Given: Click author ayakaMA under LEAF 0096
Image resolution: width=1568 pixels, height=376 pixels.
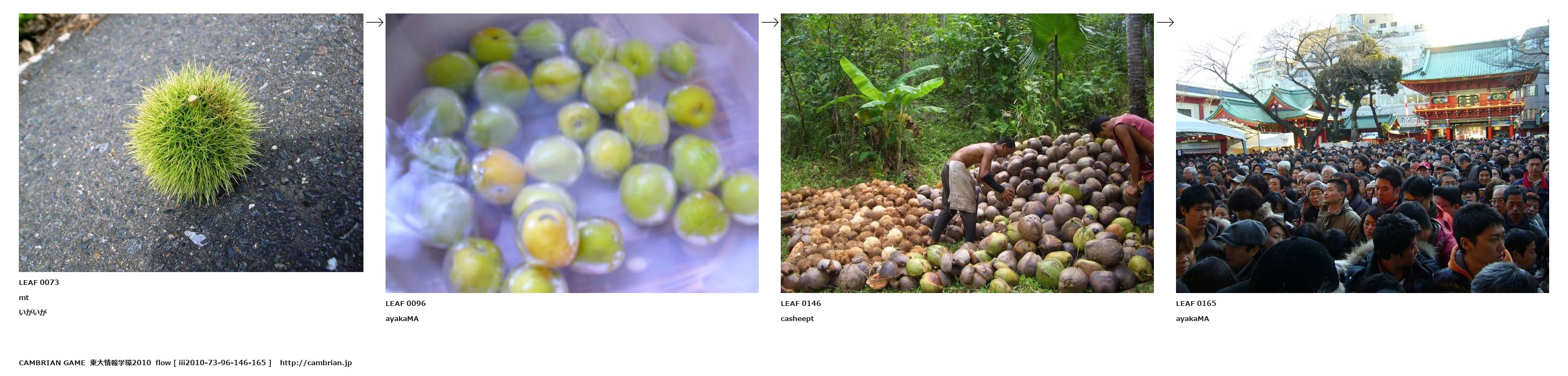Looking at the screenshot, I should (x=402, y=318).
